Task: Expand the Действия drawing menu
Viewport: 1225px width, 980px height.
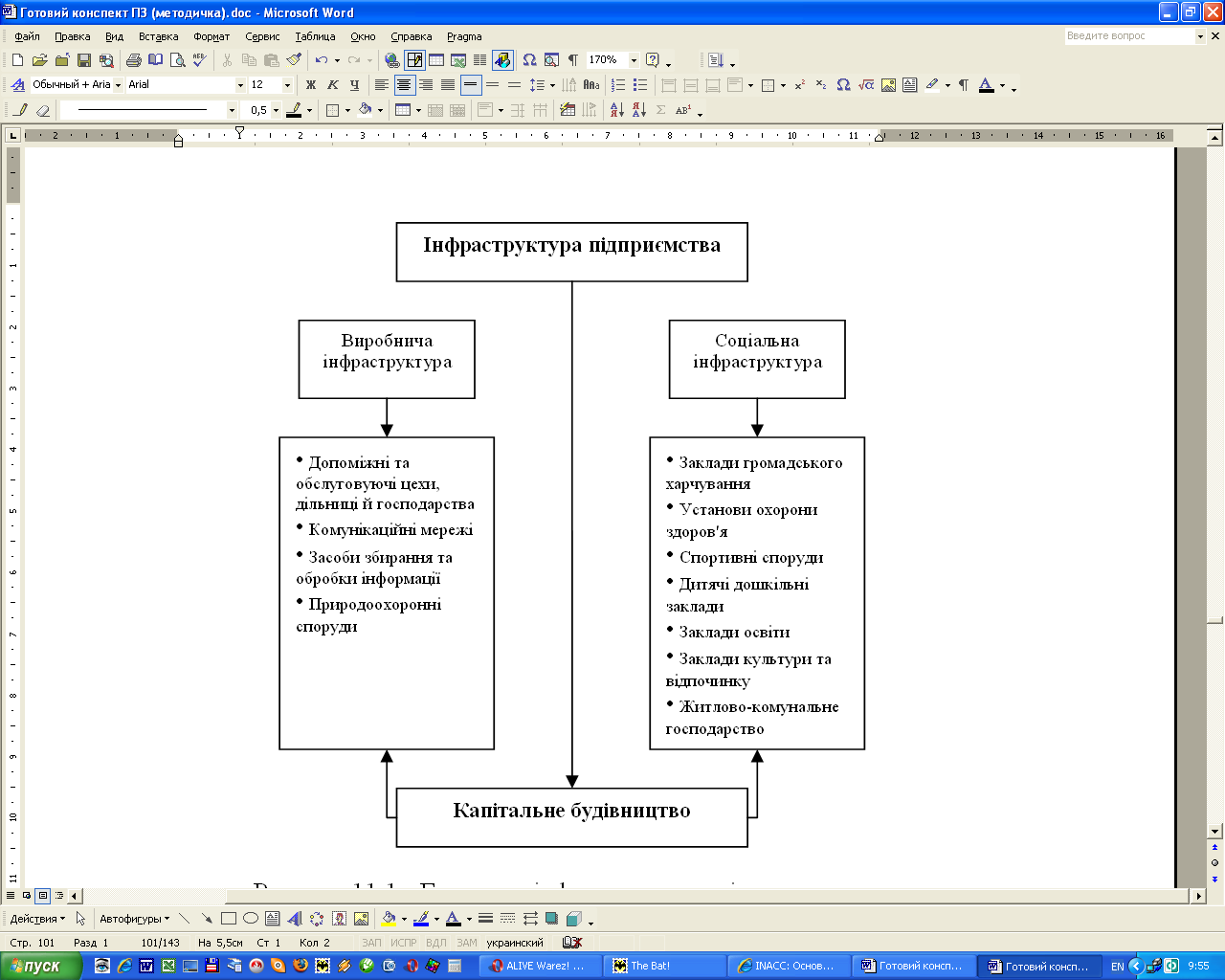Action: (x=38, y=919)
